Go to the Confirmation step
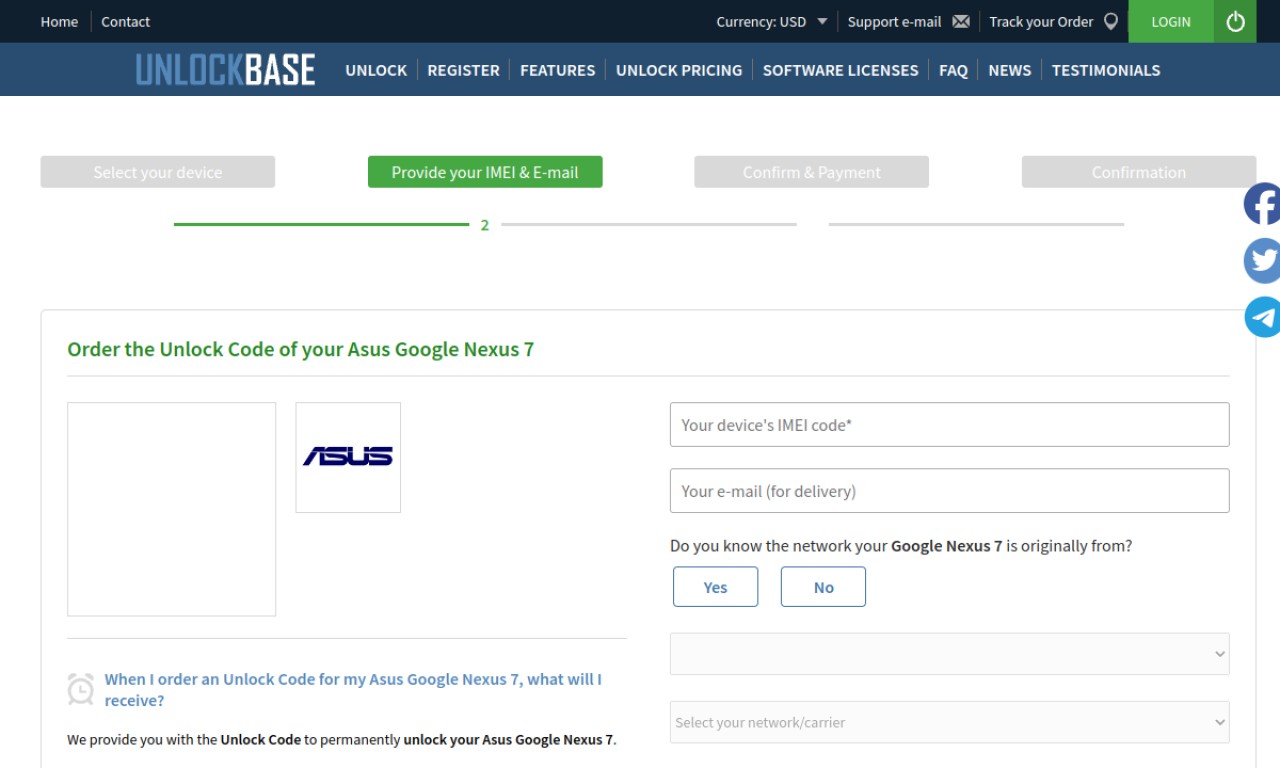The image size is (1280, 768). click(x=1139, y=172)
